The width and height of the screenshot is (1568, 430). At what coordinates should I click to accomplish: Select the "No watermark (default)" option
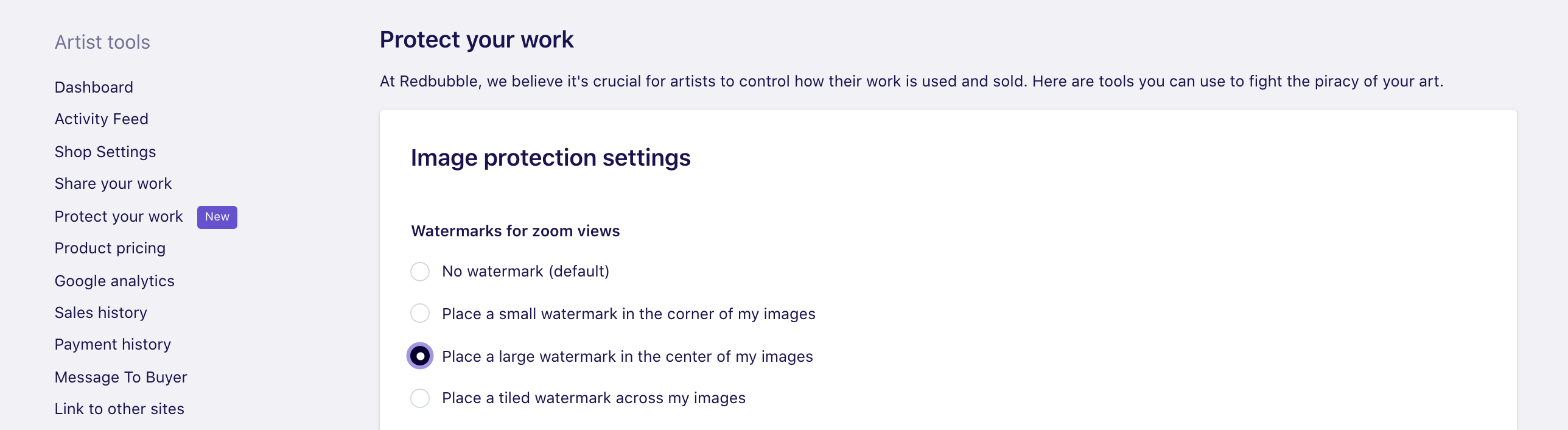point(419,272)
